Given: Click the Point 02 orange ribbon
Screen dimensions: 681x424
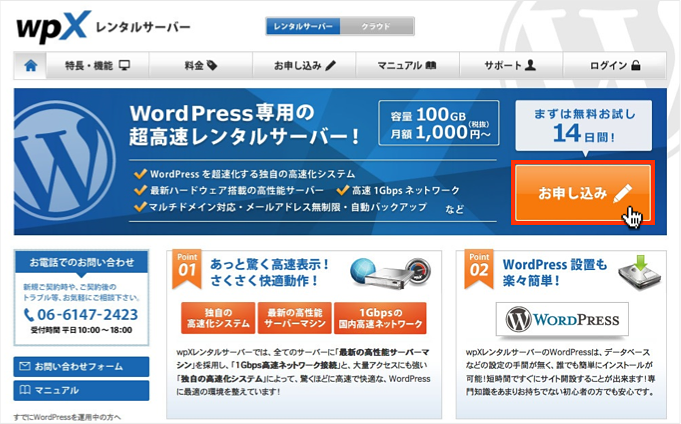Looking at the screenshot, I should click(x=479, y=269).
